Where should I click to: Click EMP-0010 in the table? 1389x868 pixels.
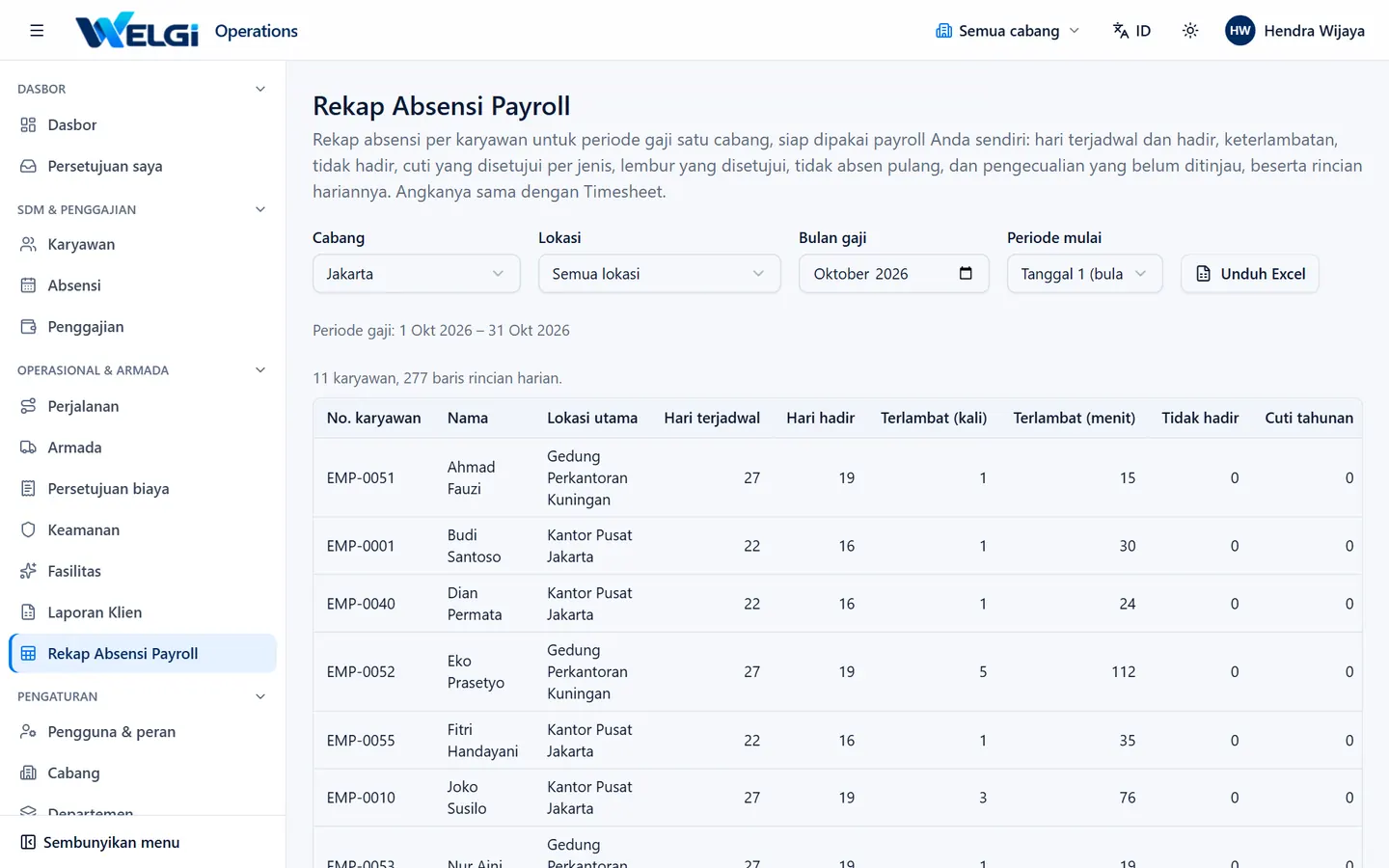tap(361, 799)
